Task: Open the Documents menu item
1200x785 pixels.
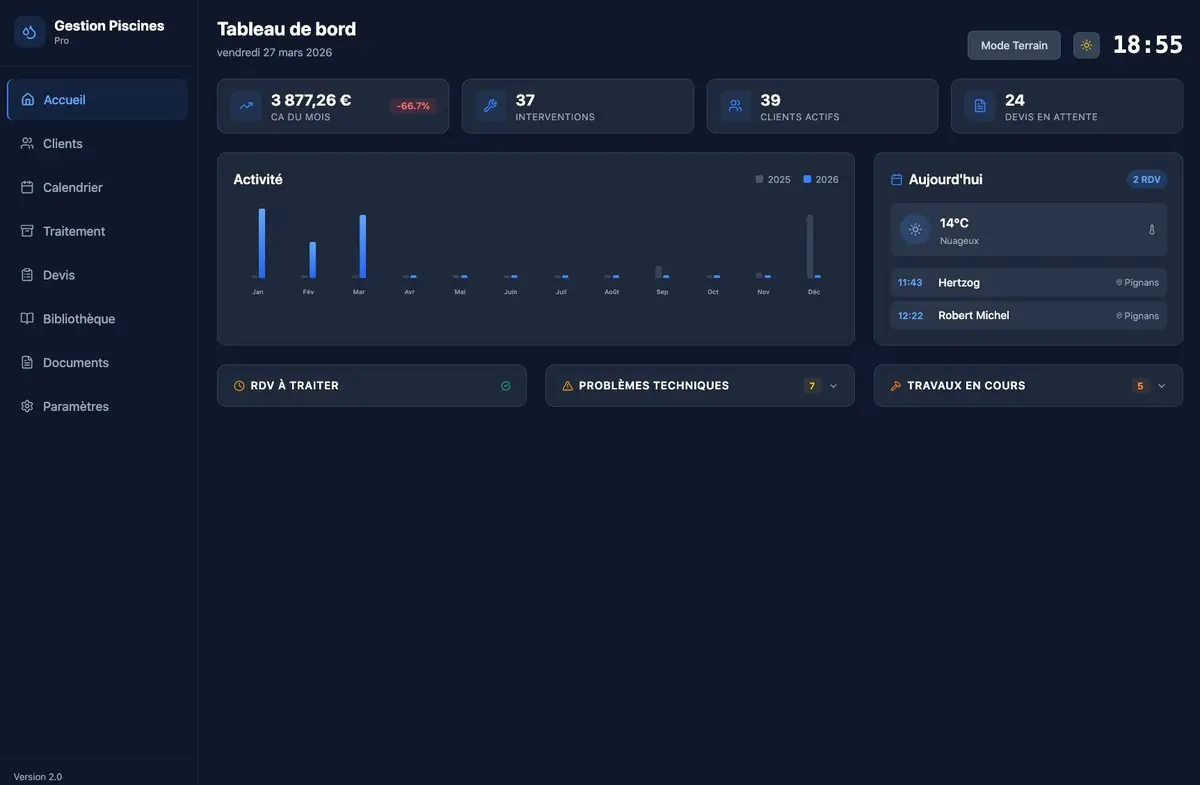Action: coord(97,363)
